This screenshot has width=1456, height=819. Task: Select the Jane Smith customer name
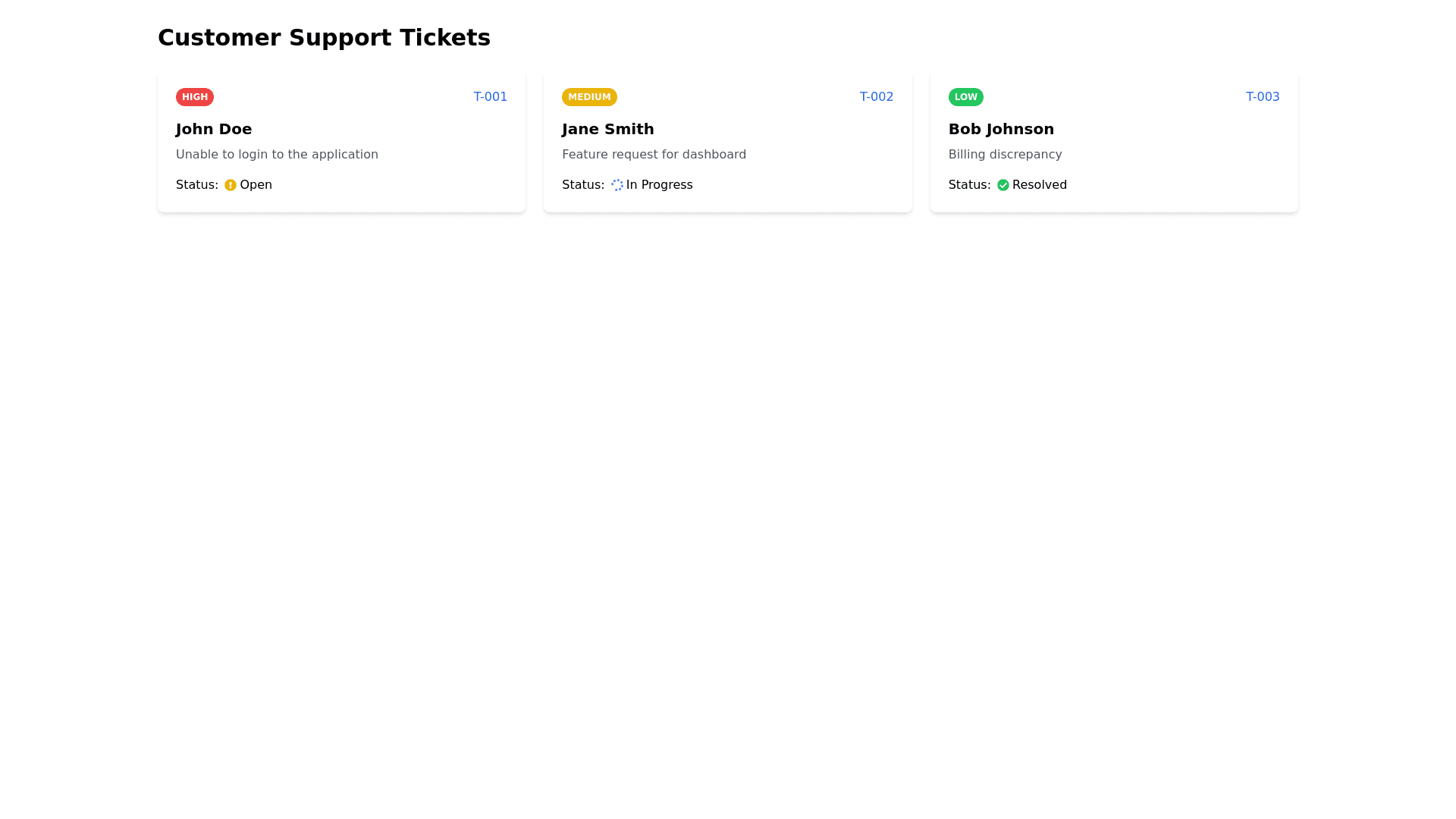[607, 129]
